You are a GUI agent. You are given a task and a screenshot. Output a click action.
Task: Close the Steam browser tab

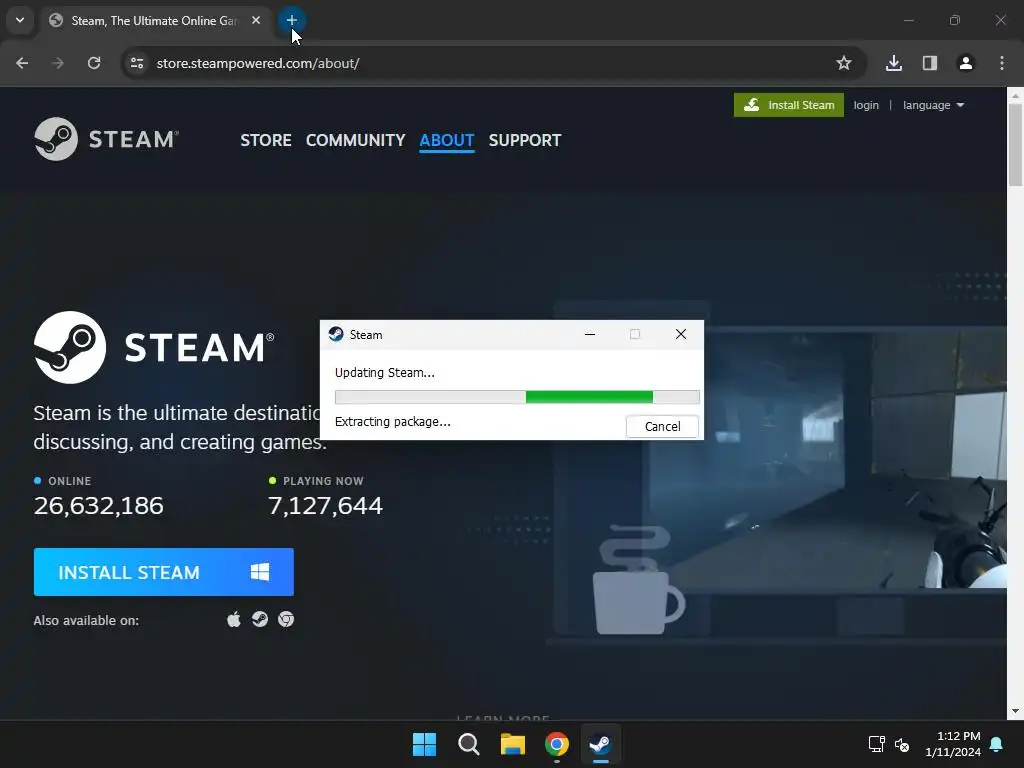coord(256,20)
